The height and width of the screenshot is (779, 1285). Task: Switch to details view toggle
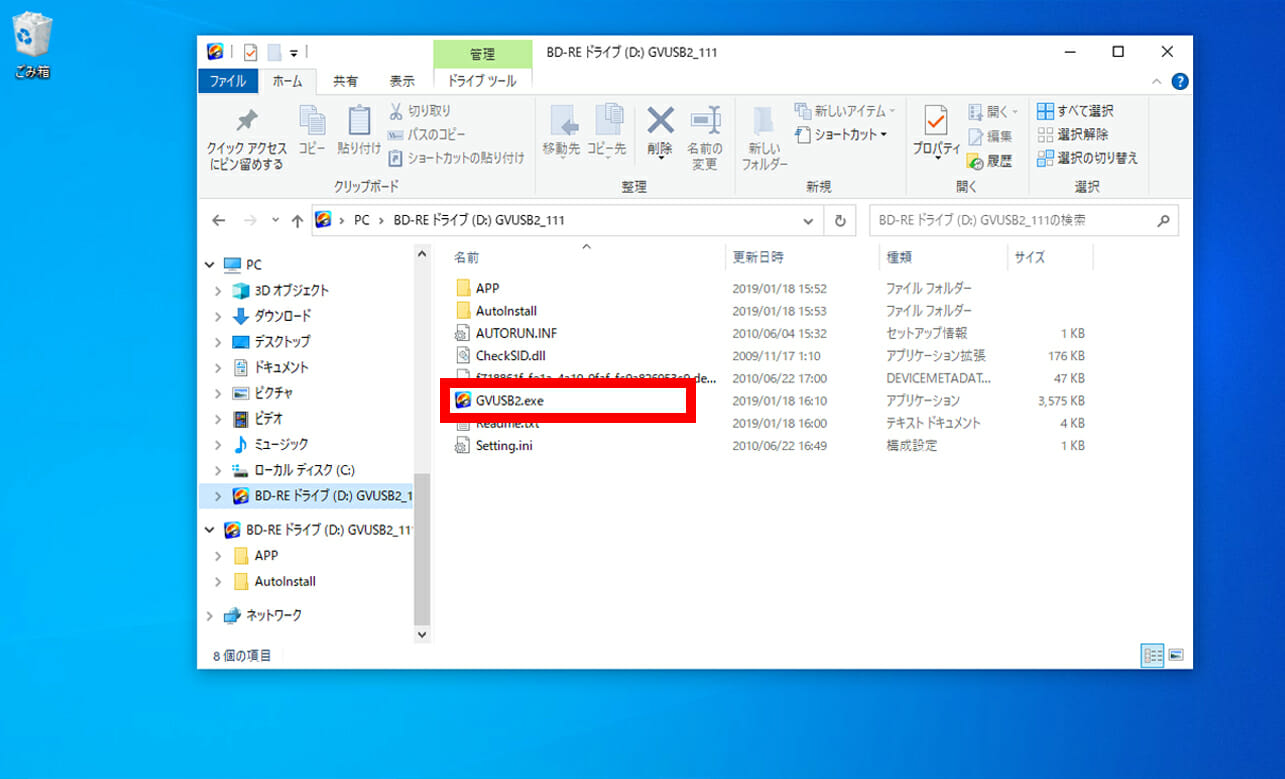coord(1153,655)
